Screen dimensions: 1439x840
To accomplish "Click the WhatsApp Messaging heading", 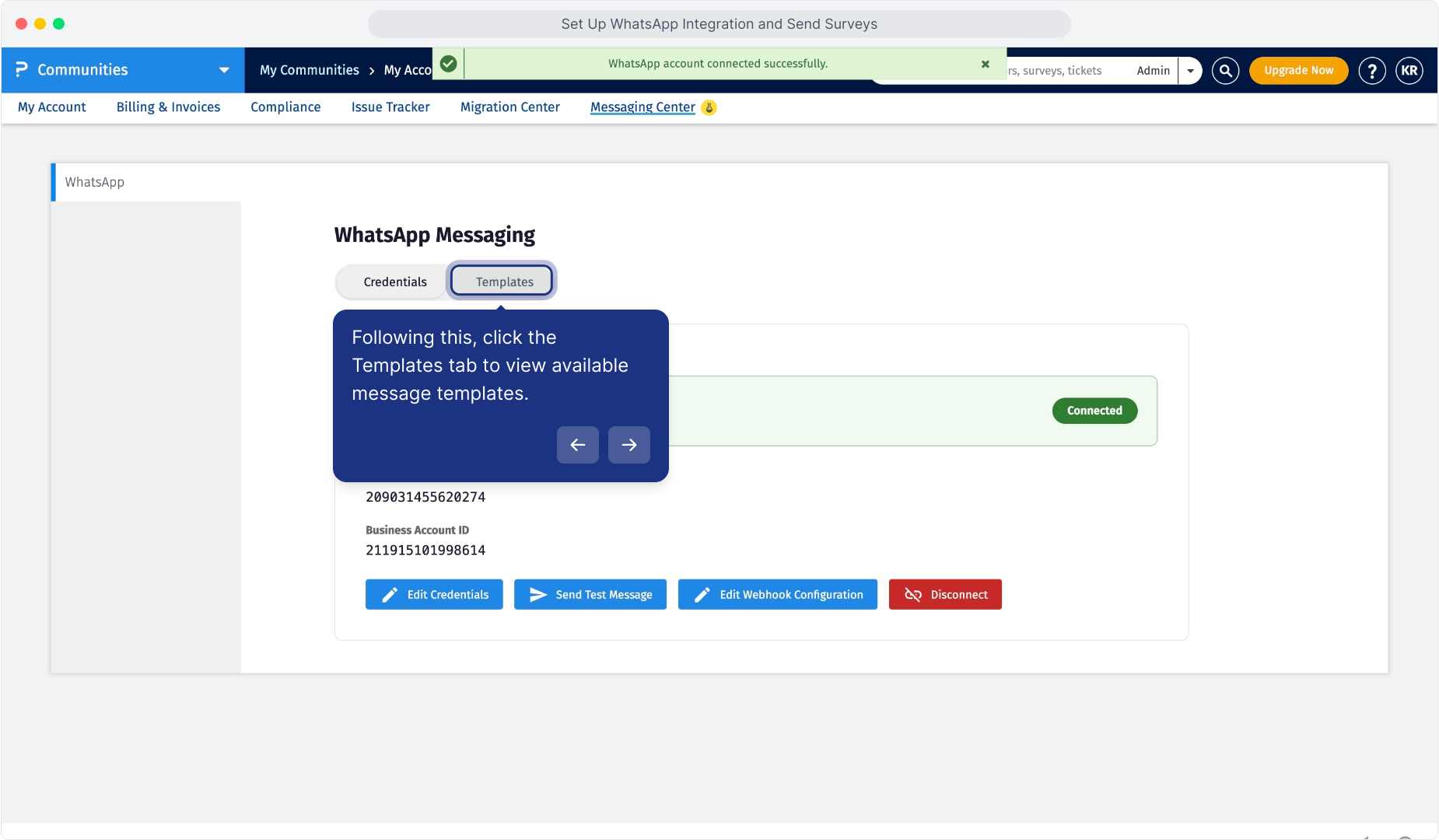I will click(x=435, y=235).
